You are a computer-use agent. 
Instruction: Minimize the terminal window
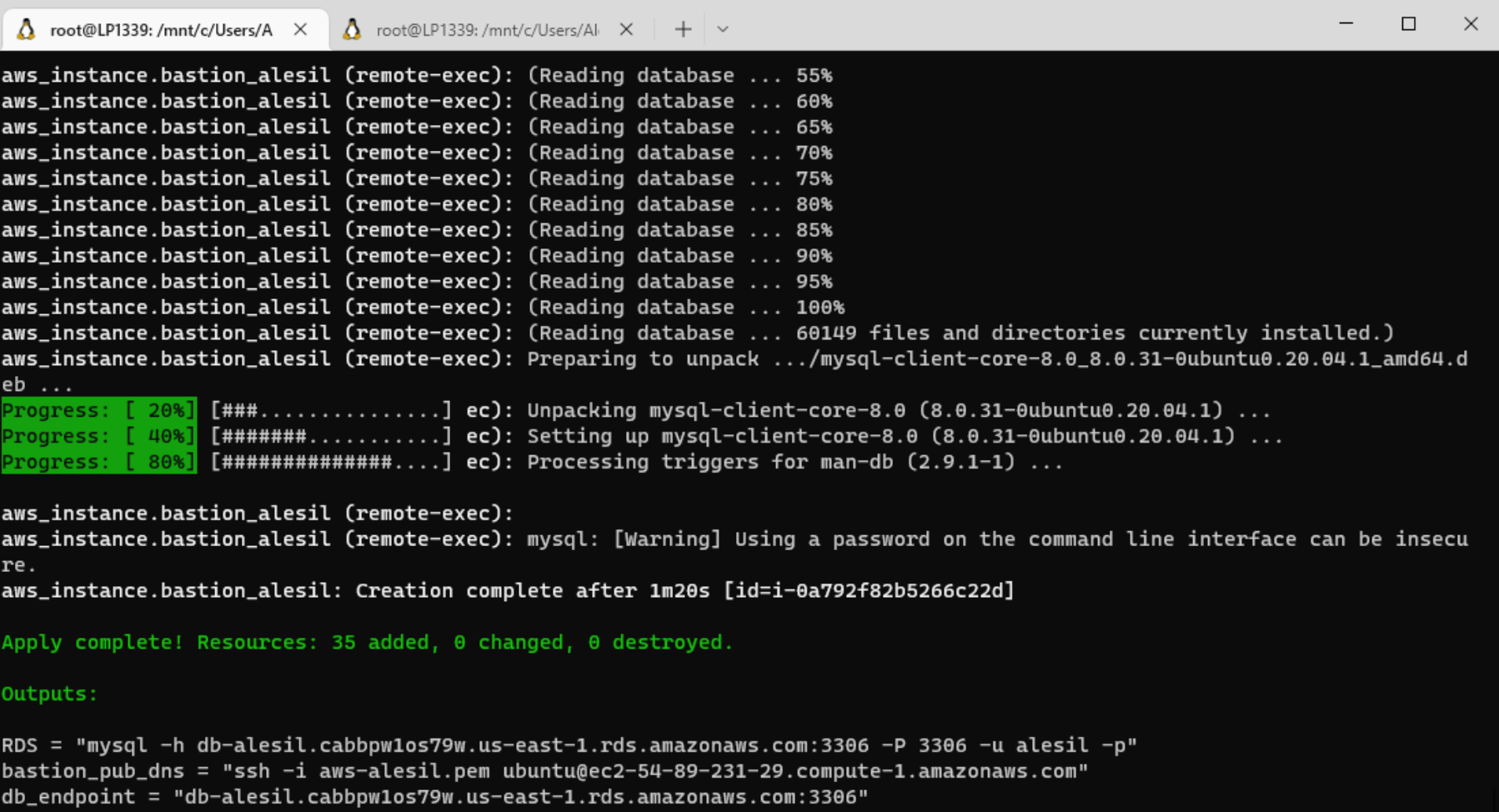click(x=1346, y=24)
